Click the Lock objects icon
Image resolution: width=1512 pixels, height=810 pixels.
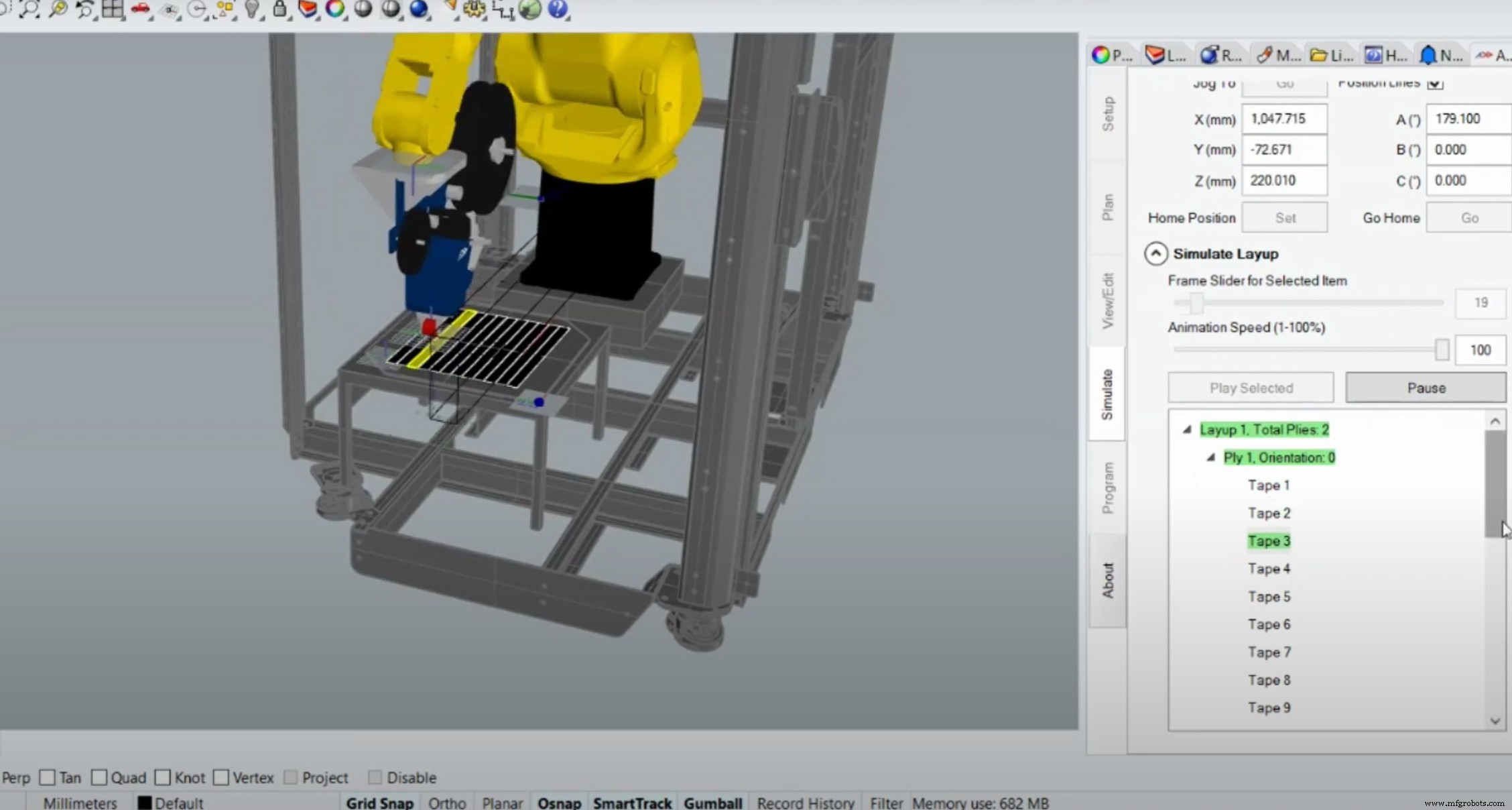[x=280, y=10]
